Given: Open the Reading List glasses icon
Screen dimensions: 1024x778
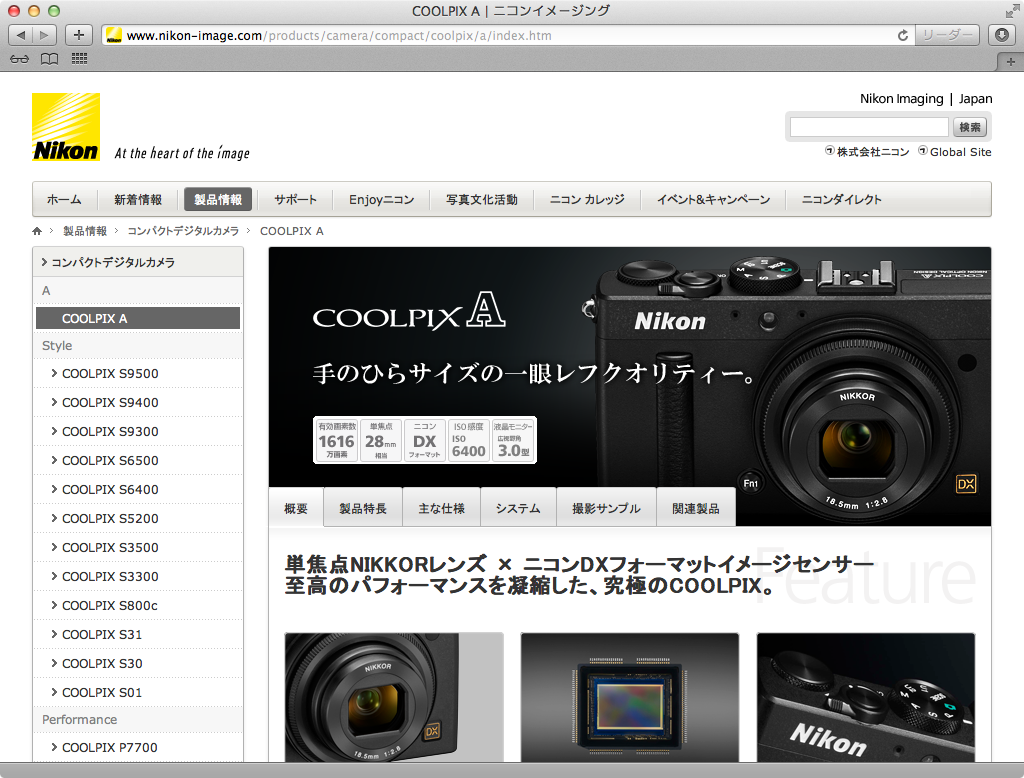Looking at the screenshot, I should (x=20, y=59).
